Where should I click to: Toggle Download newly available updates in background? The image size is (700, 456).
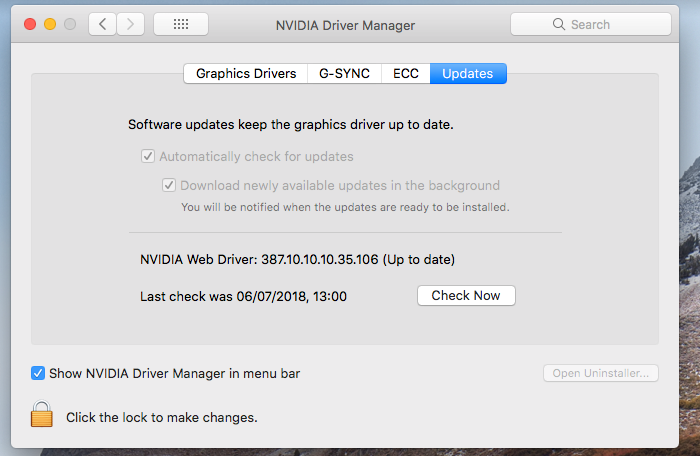169,185
